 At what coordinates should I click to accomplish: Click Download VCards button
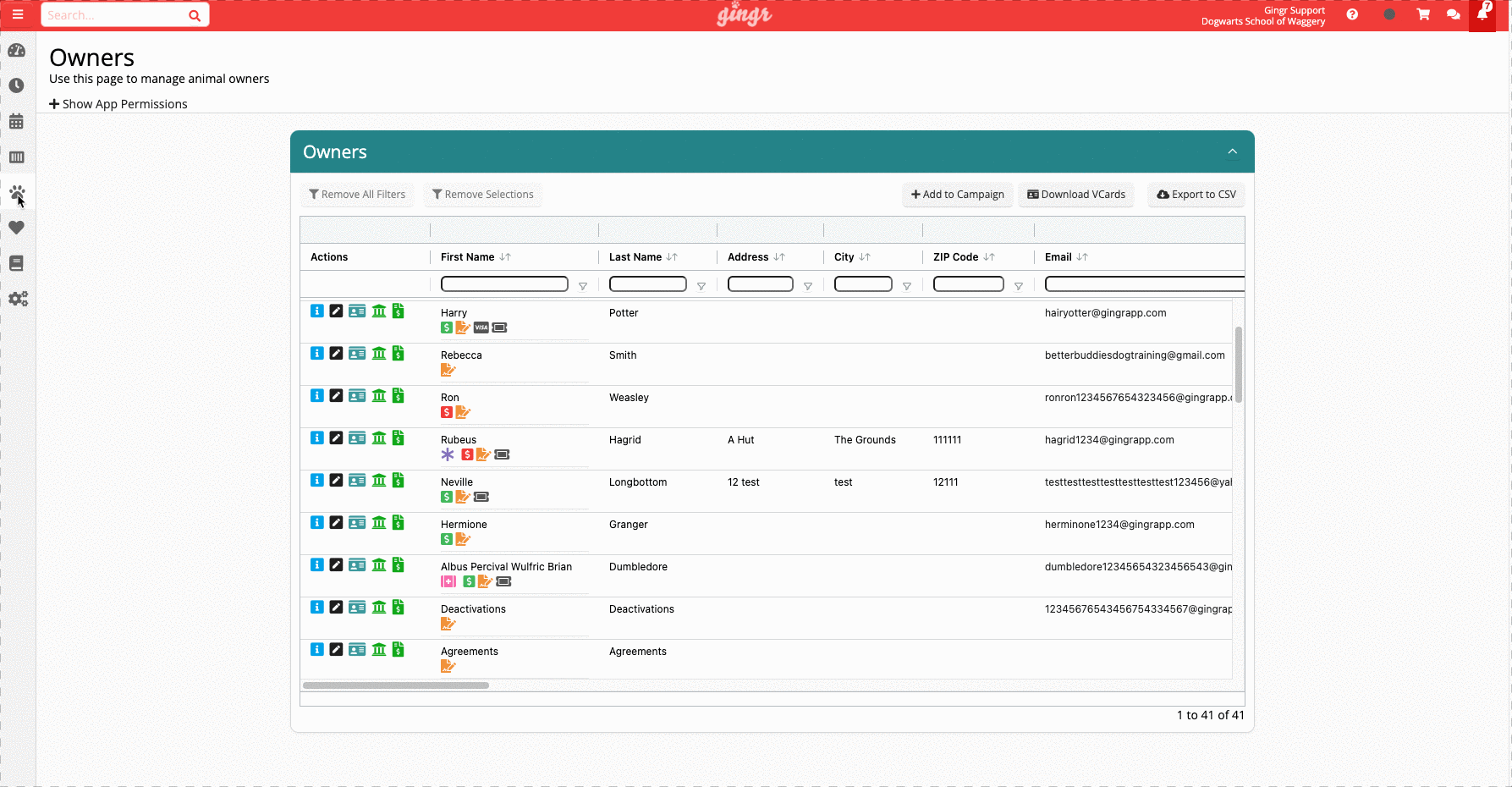coord(1076,195)
